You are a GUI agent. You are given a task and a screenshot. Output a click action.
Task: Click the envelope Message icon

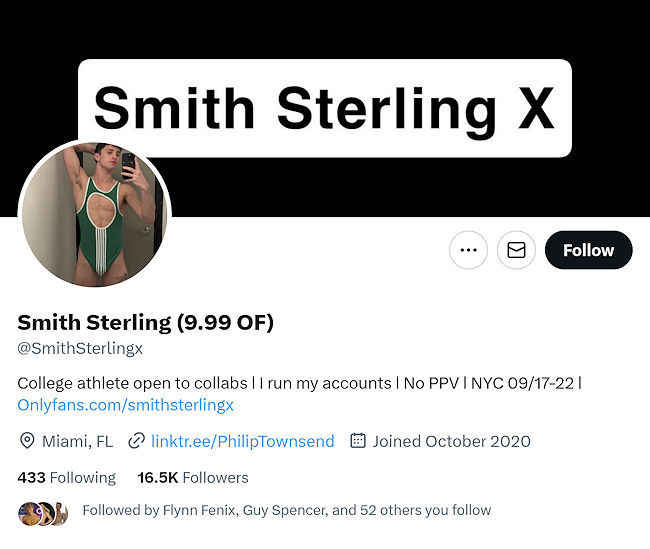[516, 250]
